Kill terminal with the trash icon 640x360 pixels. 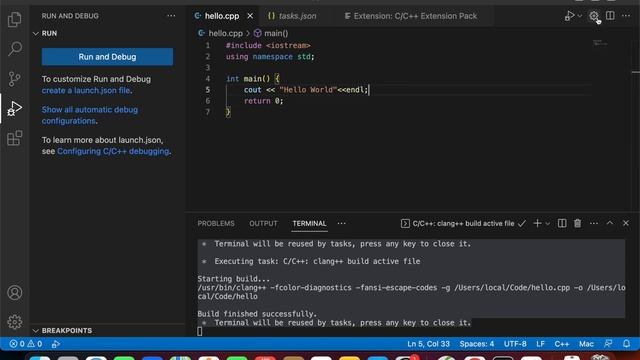tap(578, 223)
